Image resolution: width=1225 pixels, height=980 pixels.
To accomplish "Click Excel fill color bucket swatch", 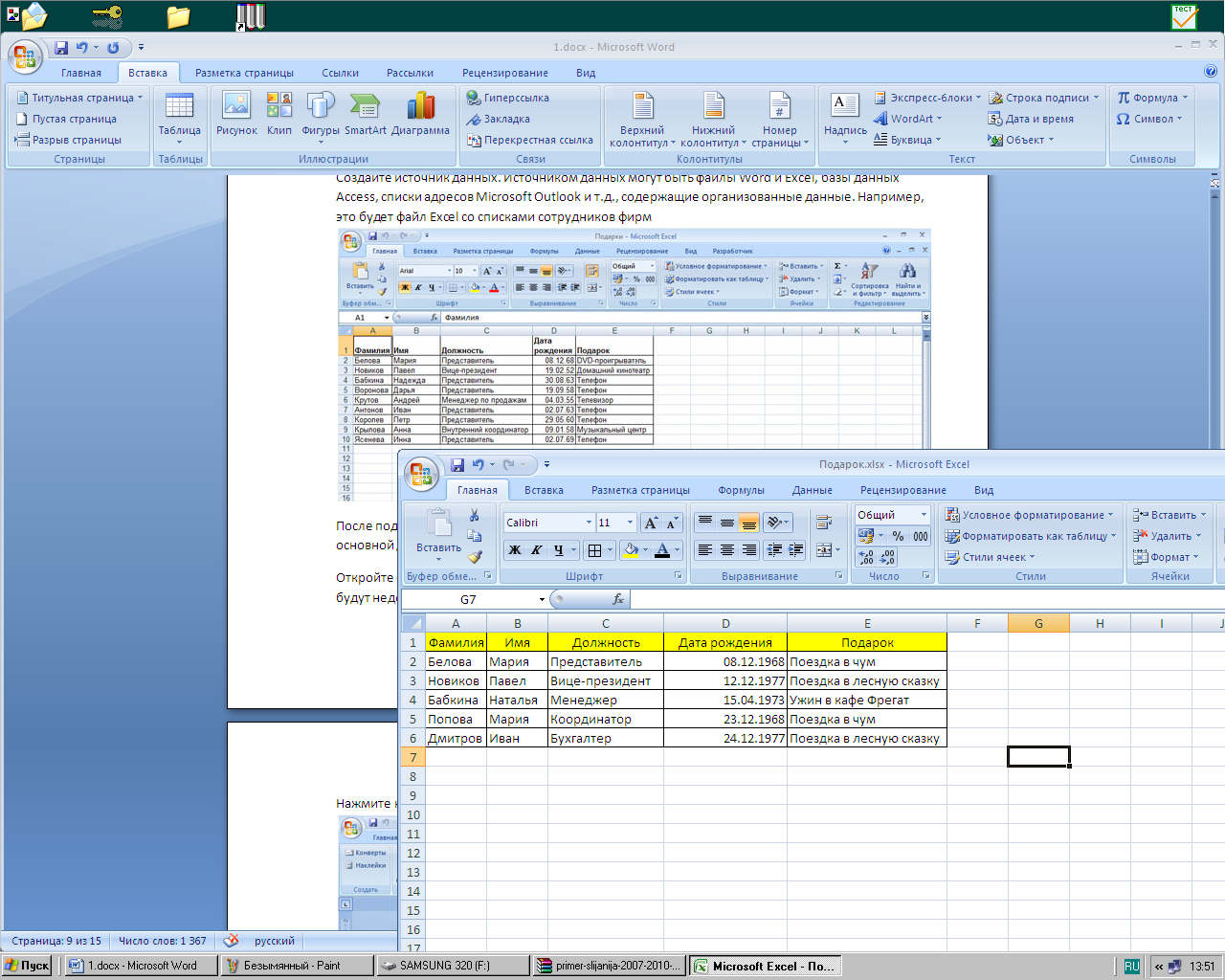I will point(631,549).
